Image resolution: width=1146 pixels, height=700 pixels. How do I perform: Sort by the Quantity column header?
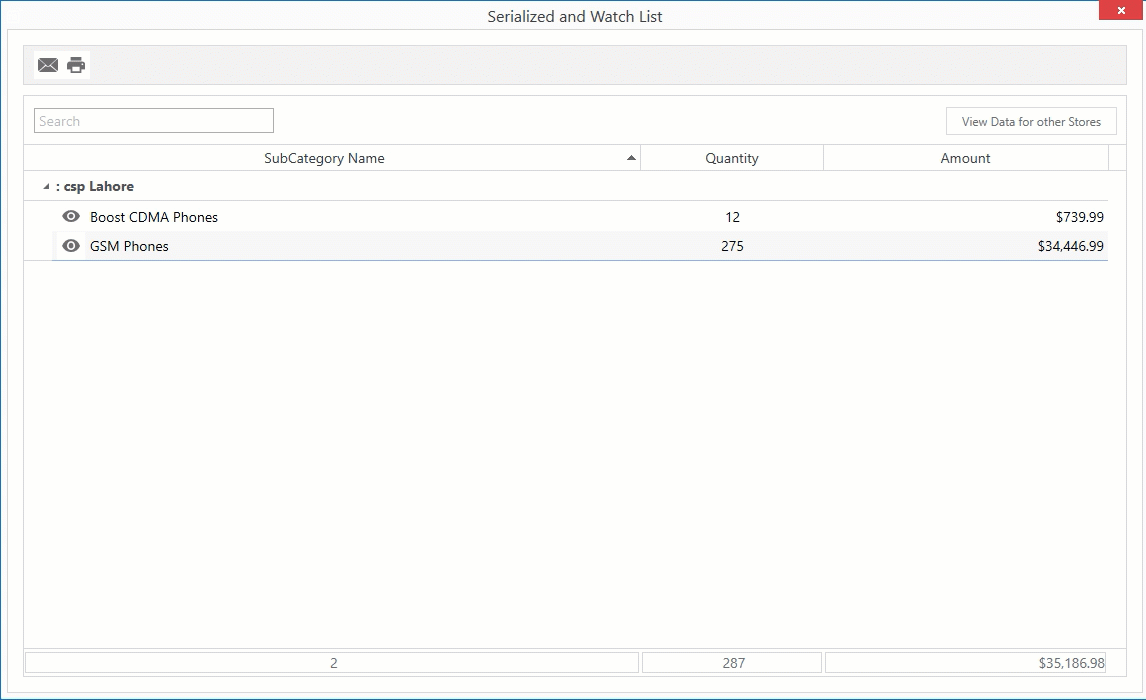[731, 157]
